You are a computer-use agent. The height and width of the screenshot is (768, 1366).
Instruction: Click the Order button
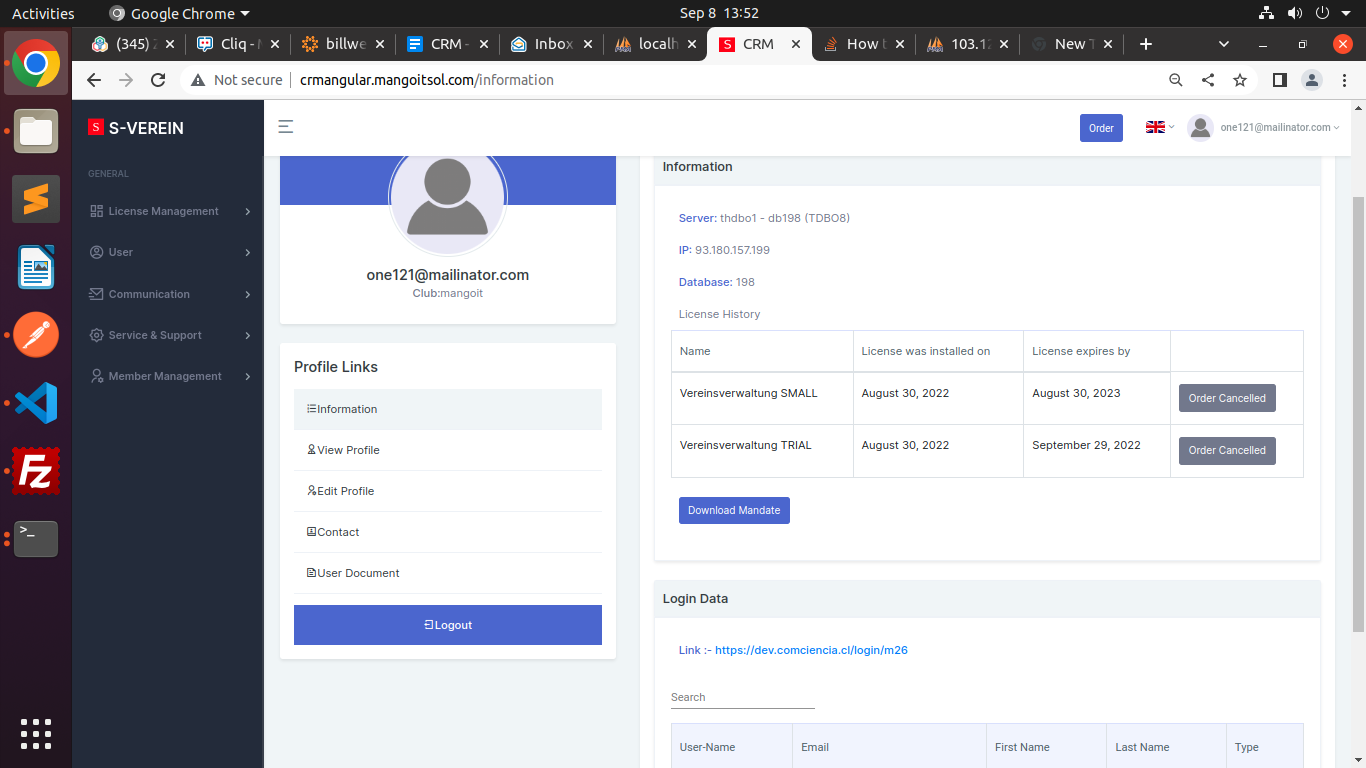click(x=1101, y=128)
